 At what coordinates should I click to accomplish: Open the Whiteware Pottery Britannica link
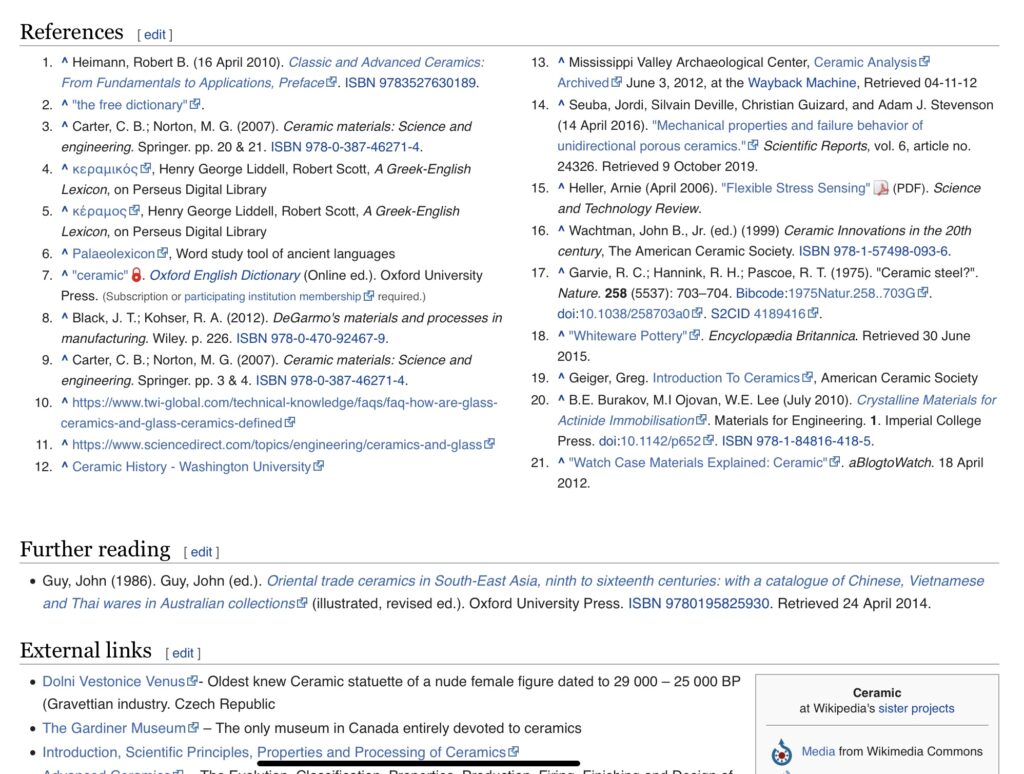coord(628,336)
